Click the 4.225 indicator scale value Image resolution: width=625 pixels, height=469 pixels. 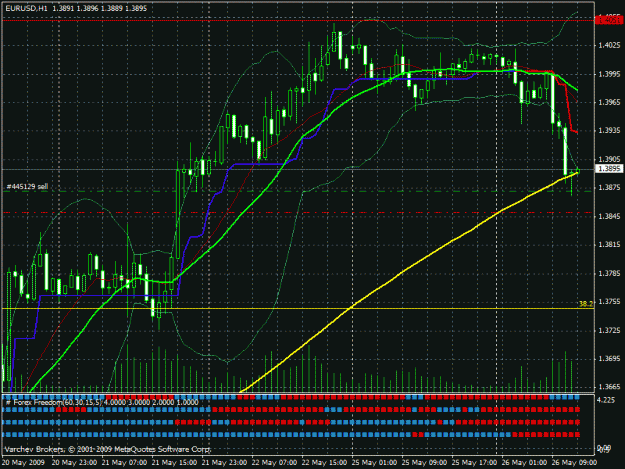606,400
